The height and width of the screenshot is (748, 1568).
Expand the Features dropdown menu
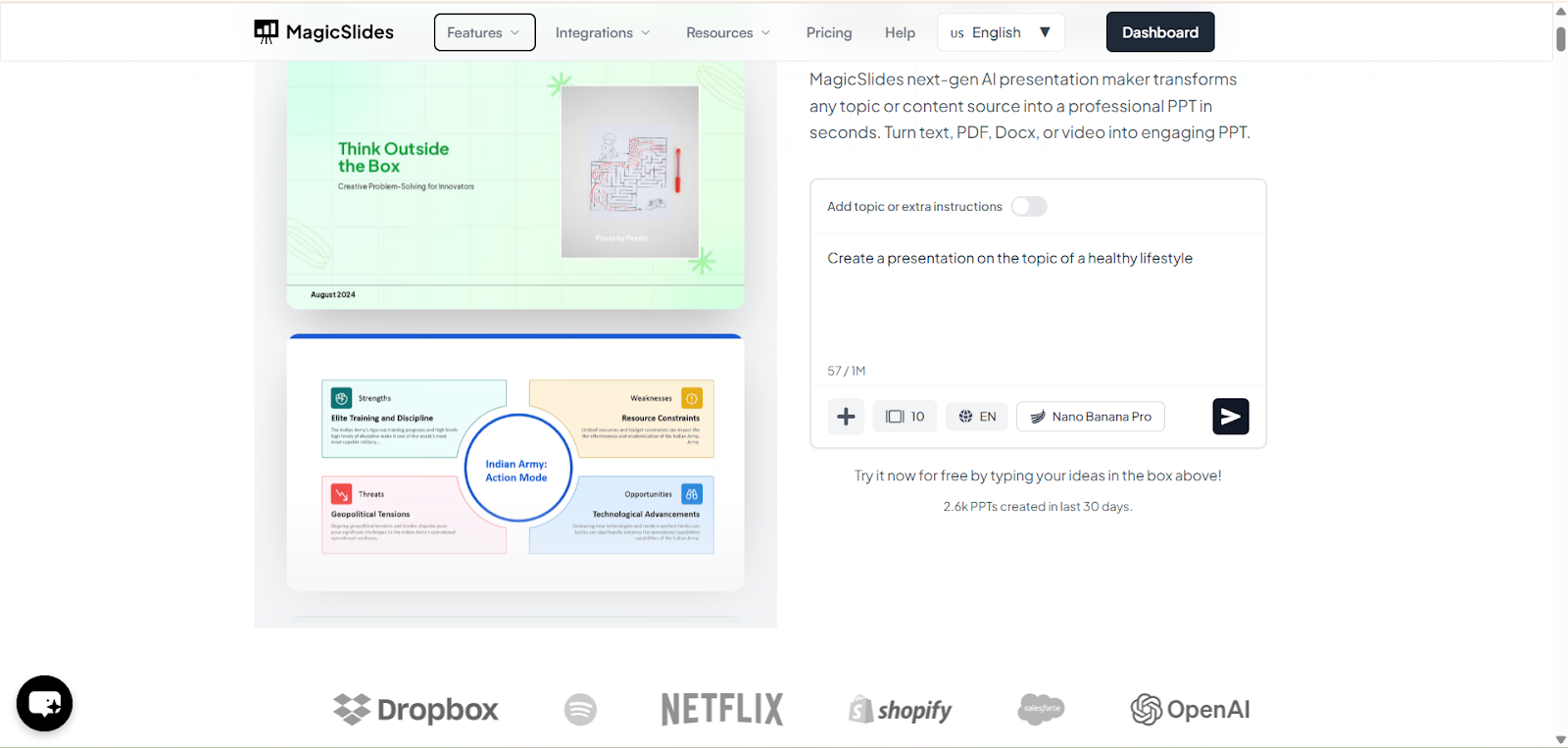[484, 32]
